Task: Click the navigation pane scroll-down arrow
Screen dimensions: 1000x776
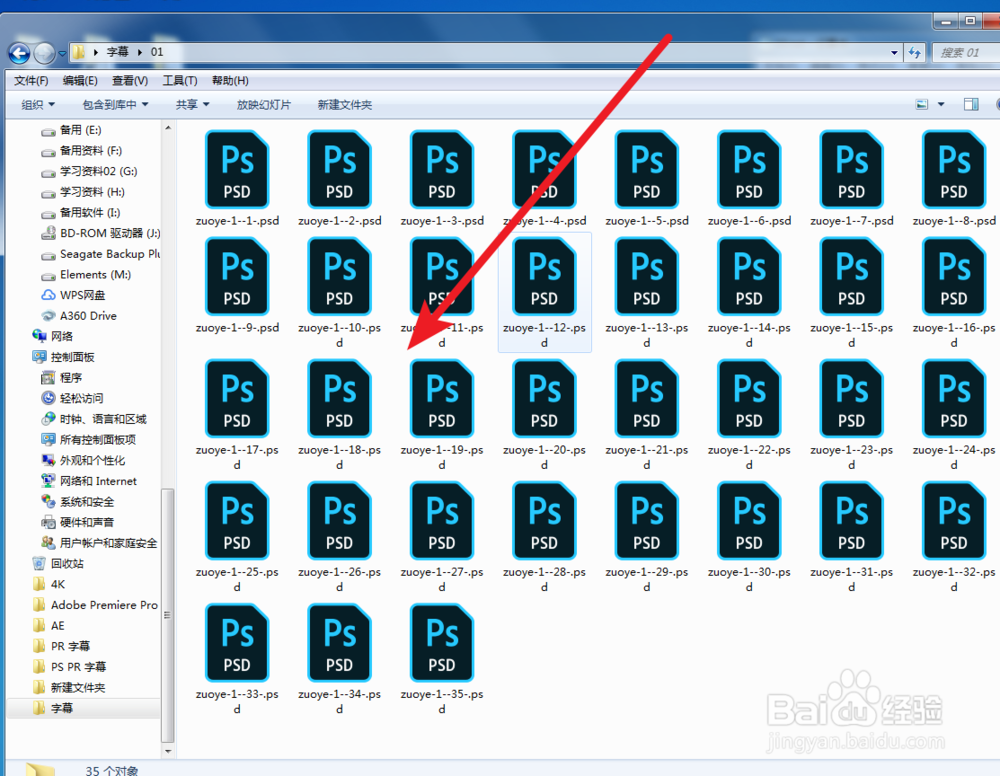Action: (168, 752)
